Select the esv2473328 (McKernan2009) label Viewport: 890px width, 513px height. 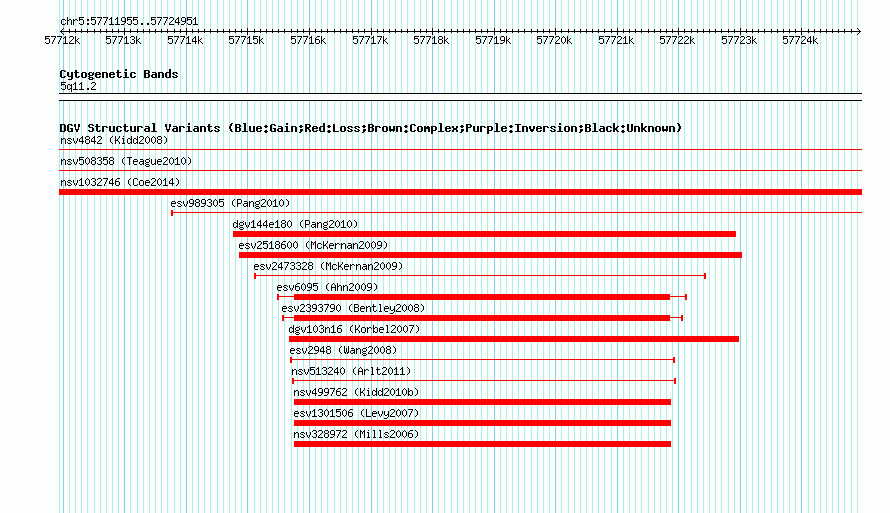(328, 266)
